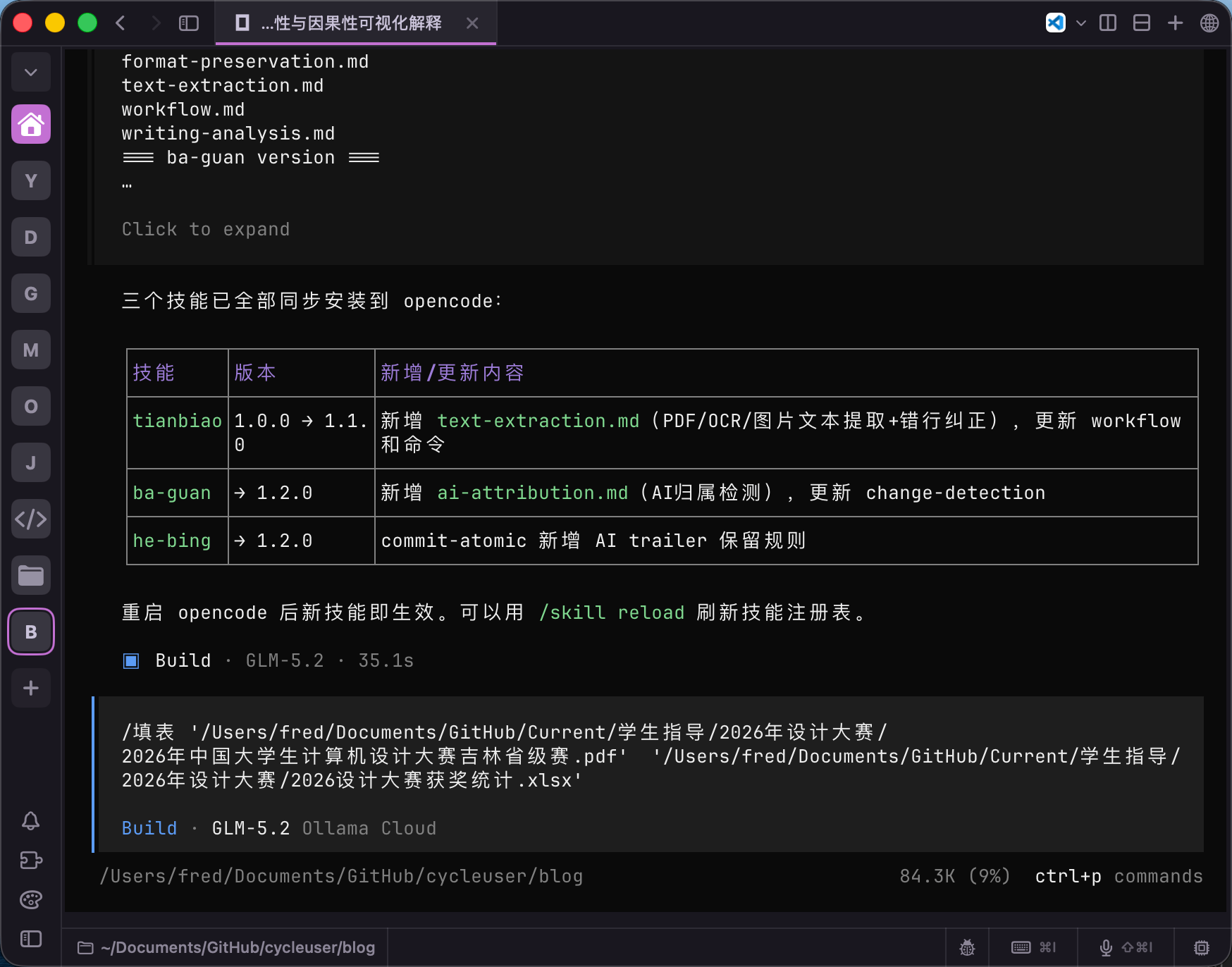Click /Users/fred/Documents/GitHub/cycleuser/blog path
The width and height of the screenshot is (1232, 967).
click(341, 876)
